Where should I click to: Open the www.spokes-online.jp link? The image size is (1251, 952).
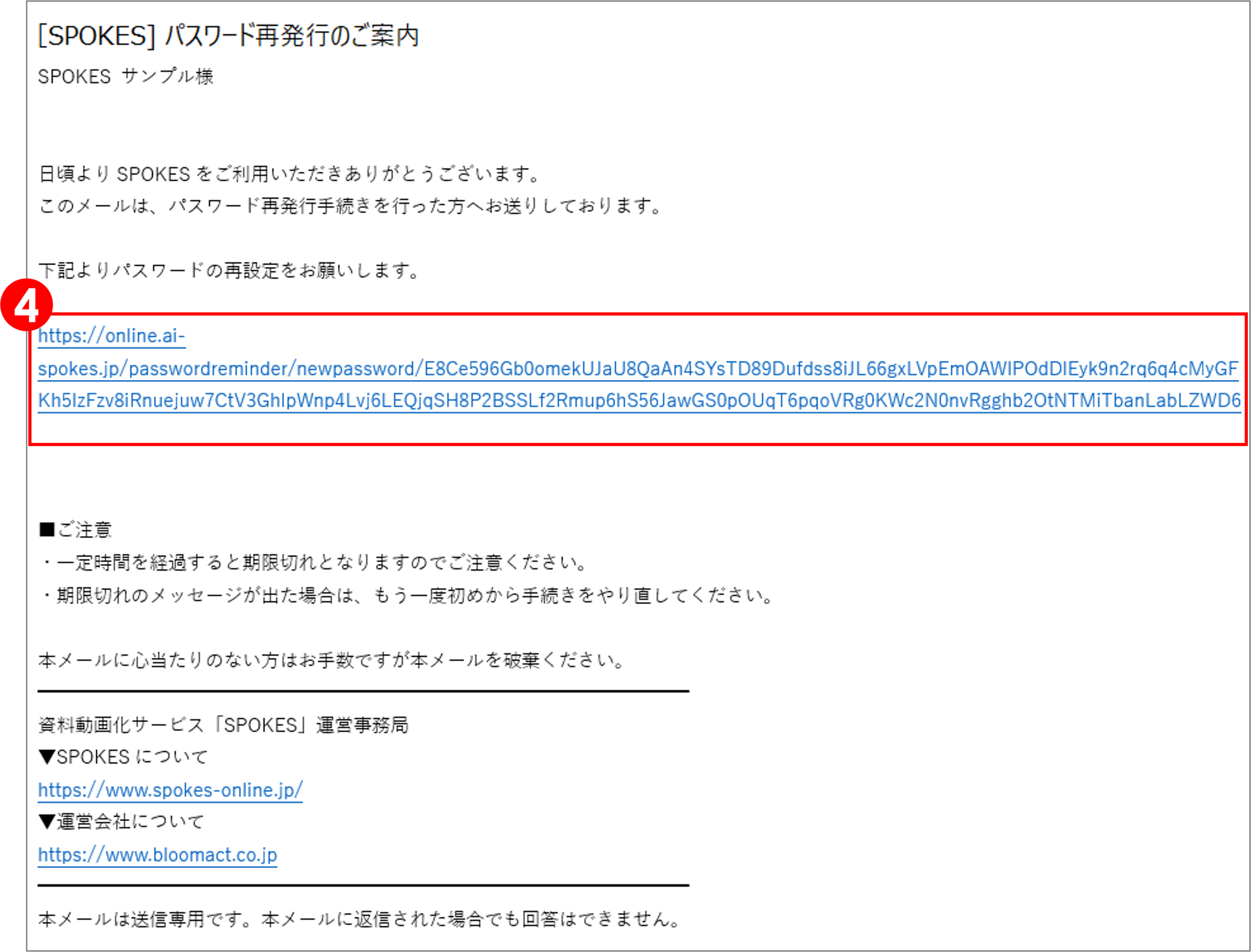tap(171, 790)
